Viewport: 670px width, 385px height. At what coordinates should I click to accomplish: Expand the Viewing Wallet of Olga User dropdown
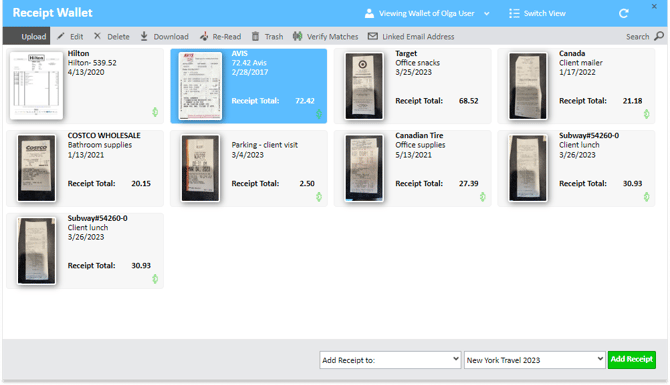(487, 14)
